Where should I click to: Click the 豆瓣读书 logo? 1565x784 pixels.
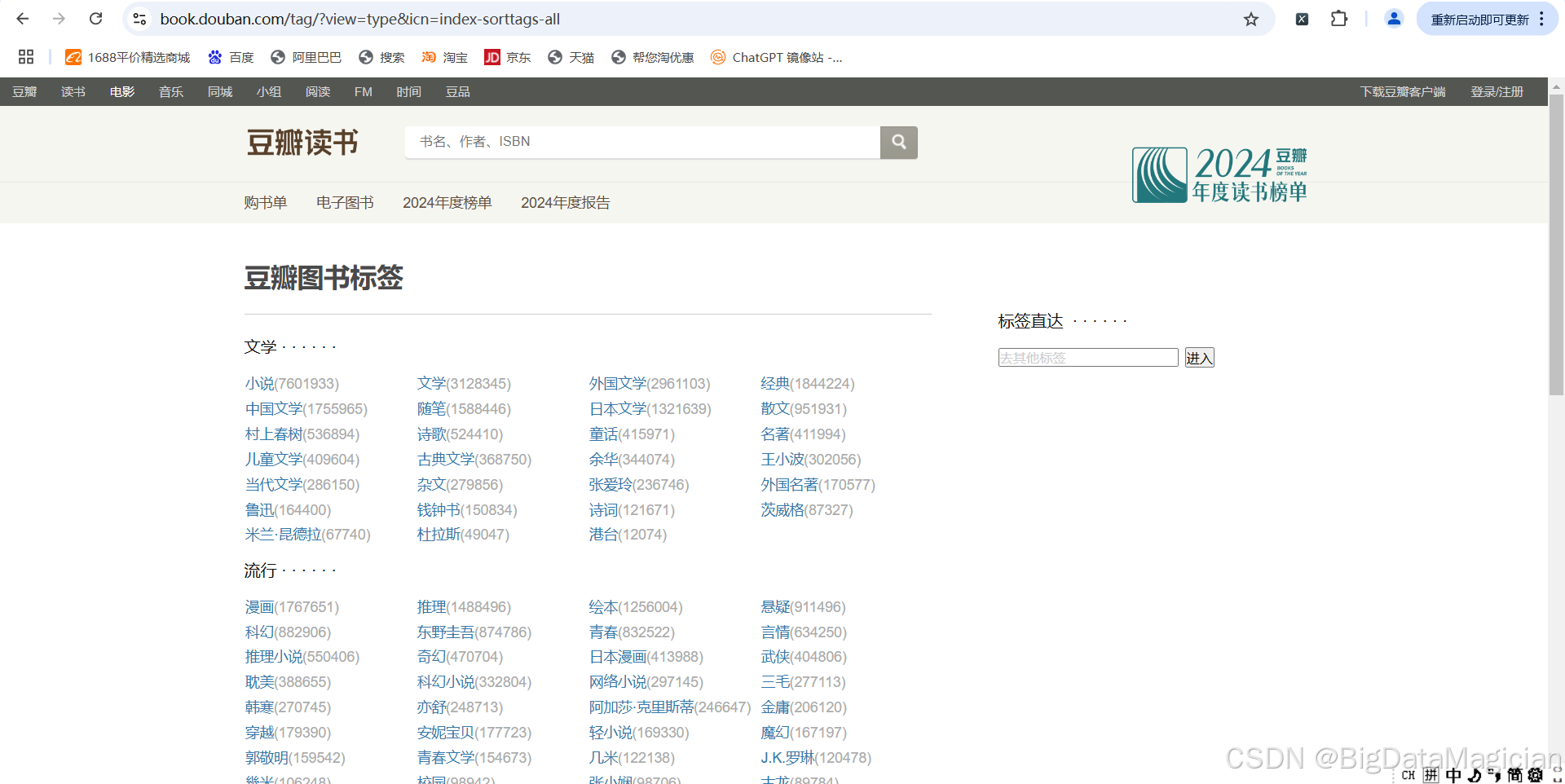tap(302, 143)
